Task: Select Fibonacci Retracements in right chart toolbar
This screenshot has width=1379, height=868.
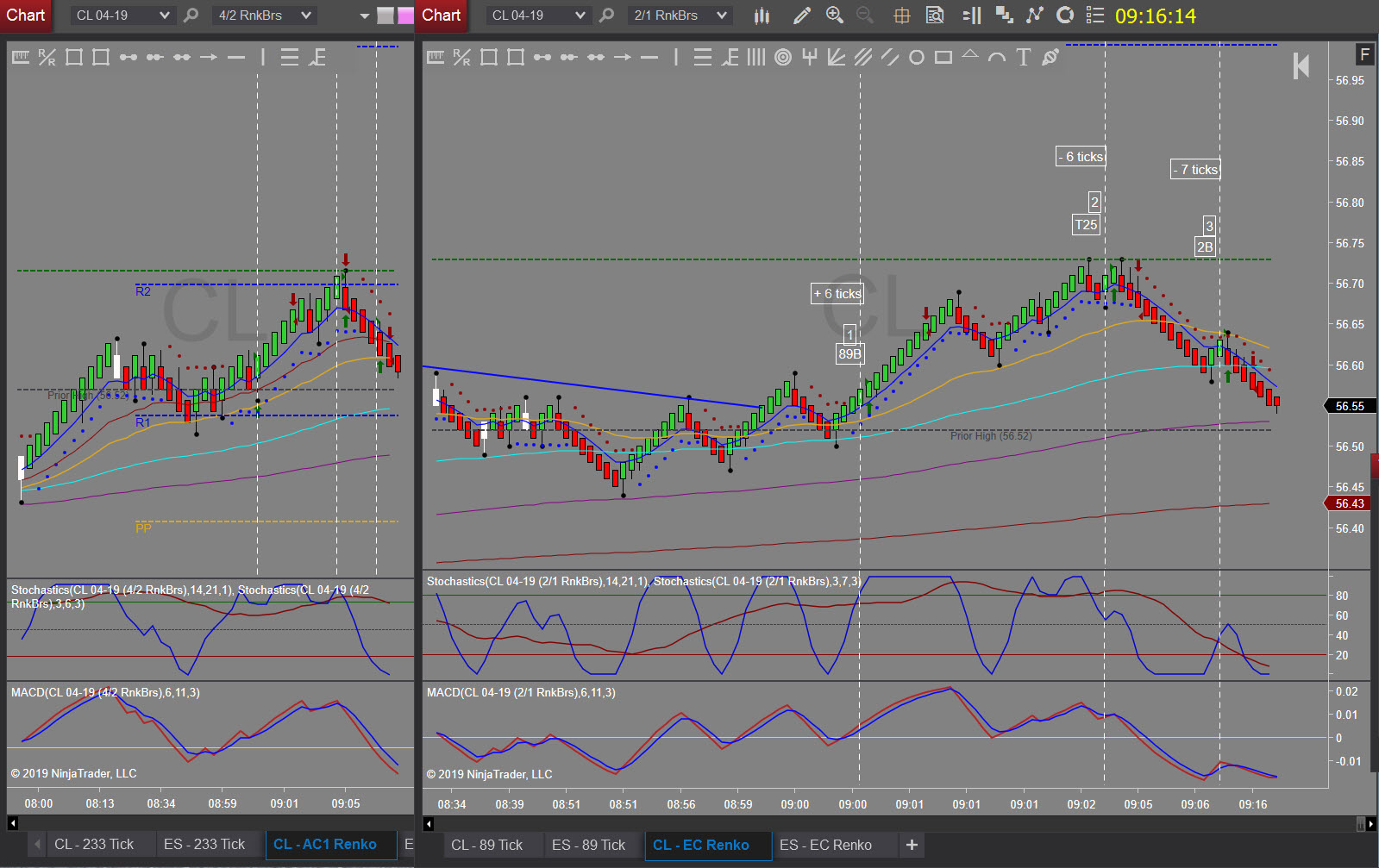Action: pos(703,58)
